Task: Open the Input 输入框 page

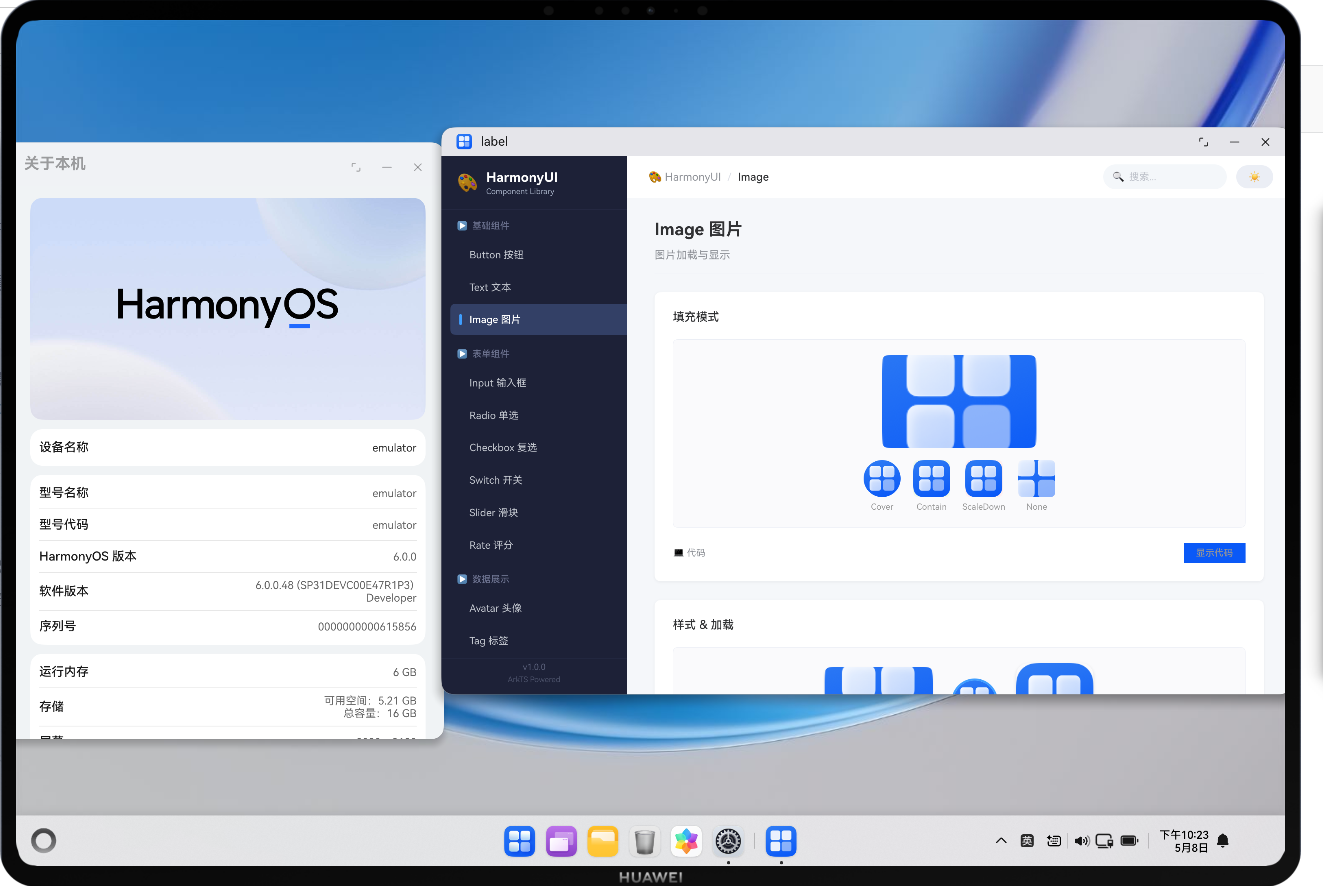Action: pyautogui.click(x=538, y=383)
